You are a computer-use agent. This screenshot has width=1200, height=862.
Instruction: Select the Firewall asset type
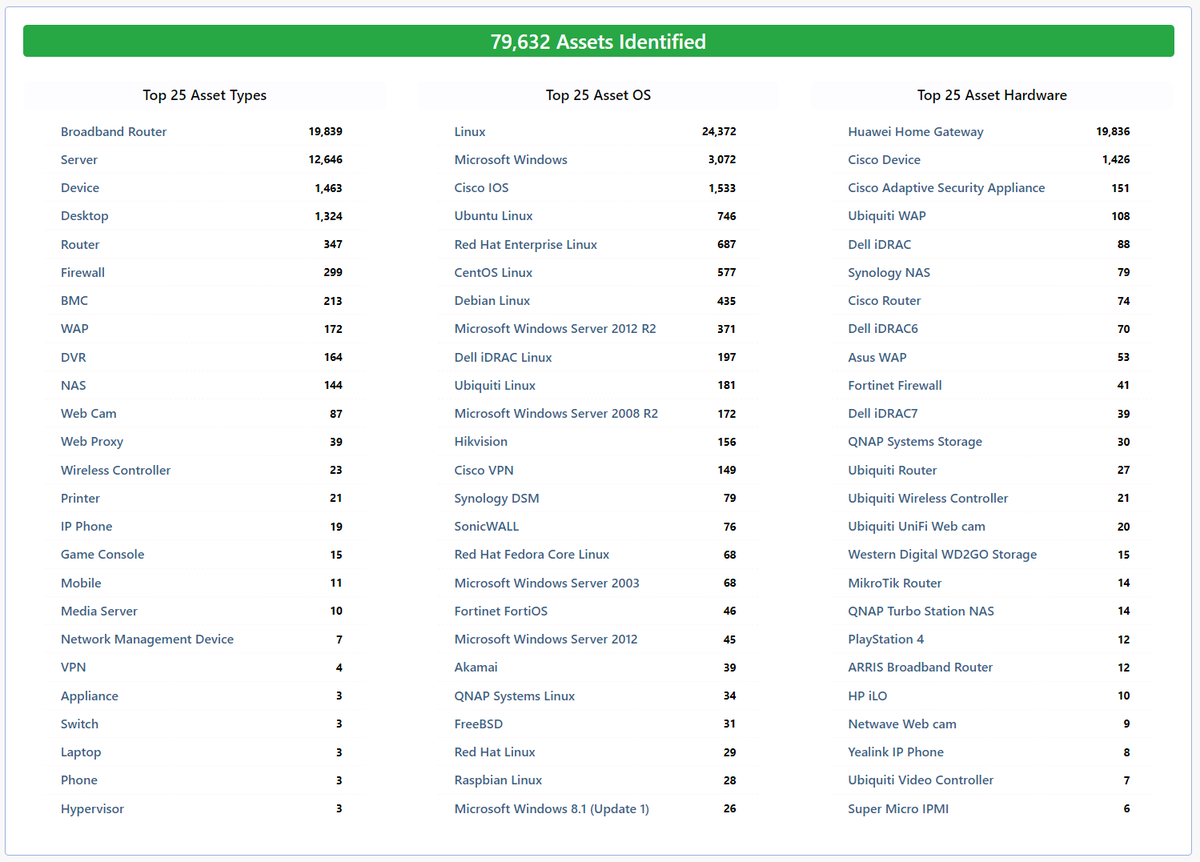pyautogui.click(x=83, y=273)
